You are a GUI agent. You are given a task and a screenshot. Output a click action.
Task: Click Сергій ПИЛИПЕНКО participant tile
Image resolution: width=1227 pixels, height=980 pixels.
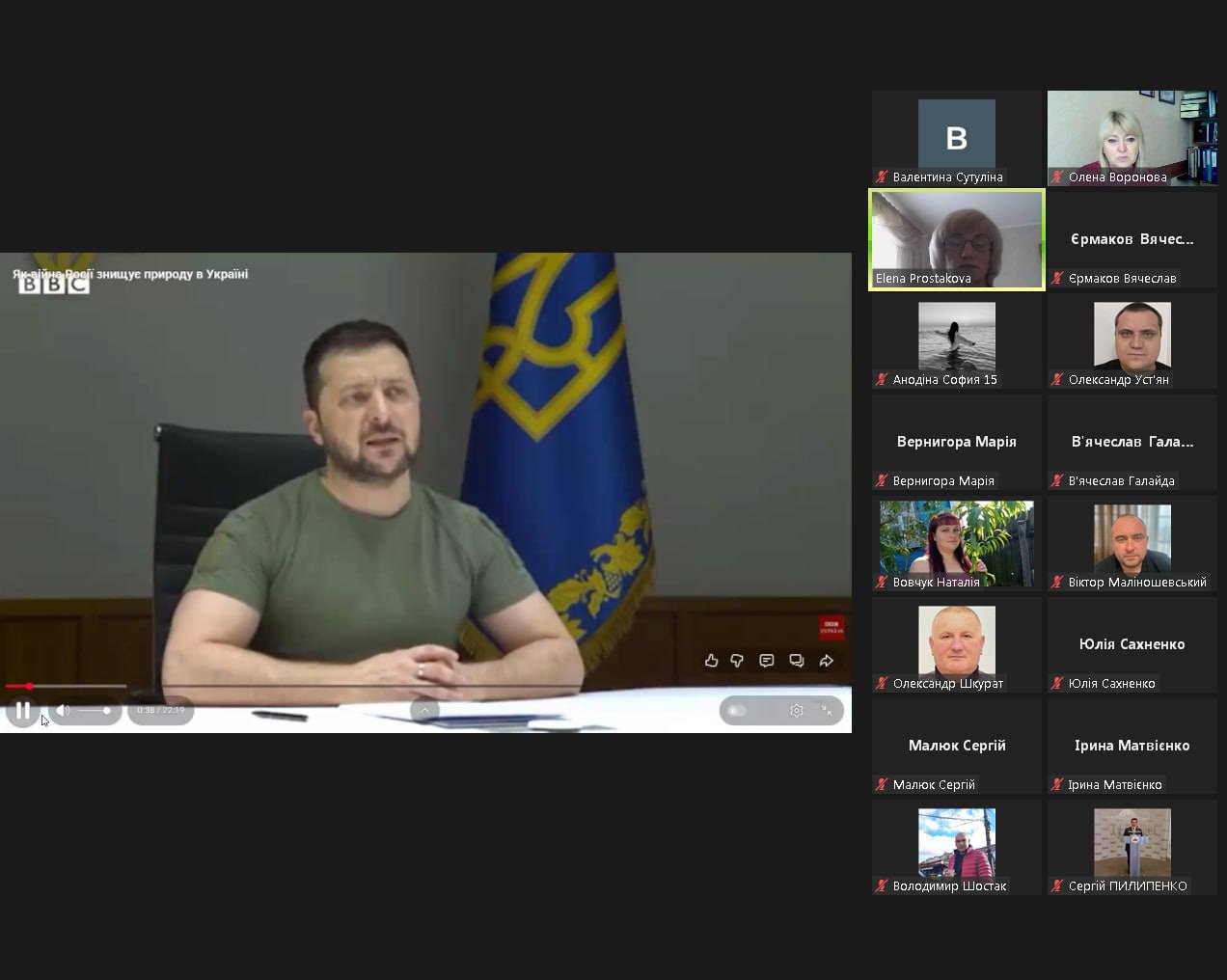pyautogui.click(x=1132, y=846)
